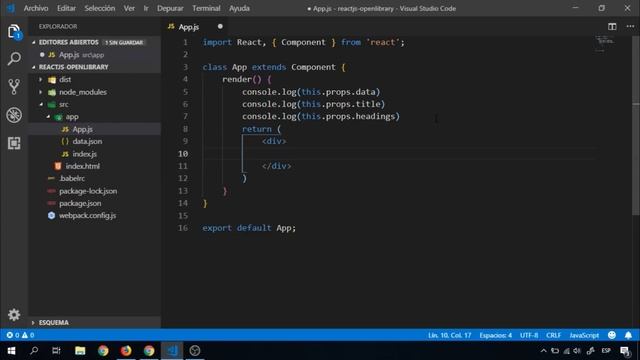This screenshot has width=640, height=360.
Task: Click the unsaved dot on App.js tab
Action: tap(220, 27)
